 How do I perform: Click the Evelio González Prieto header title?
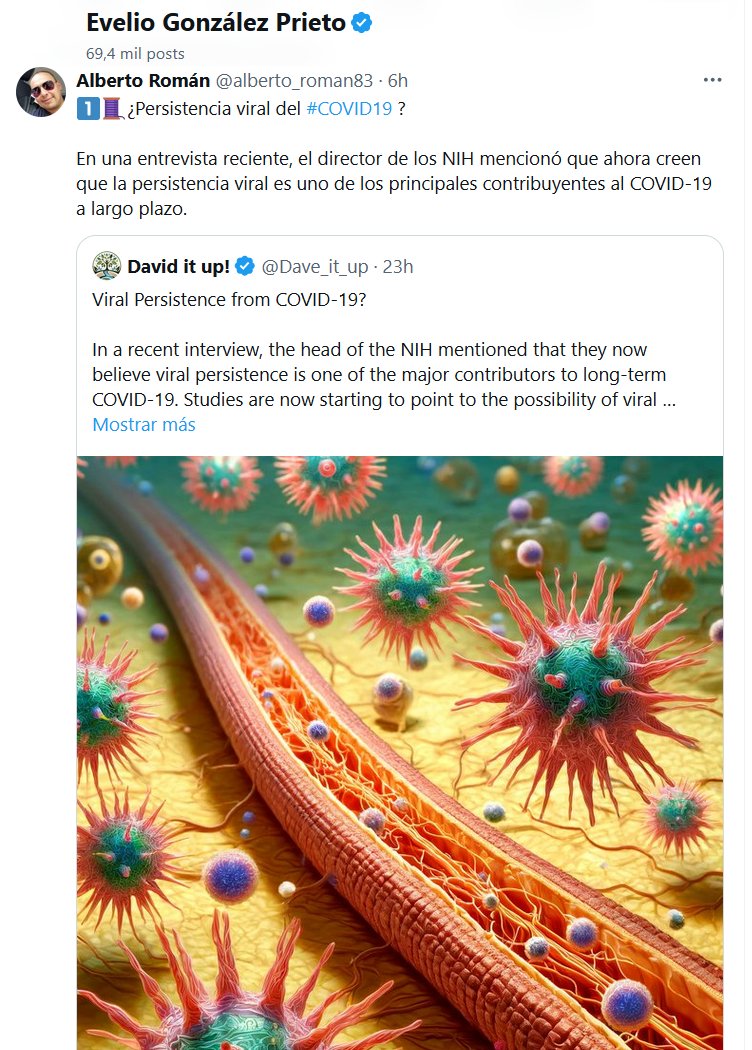pos(216,23)
